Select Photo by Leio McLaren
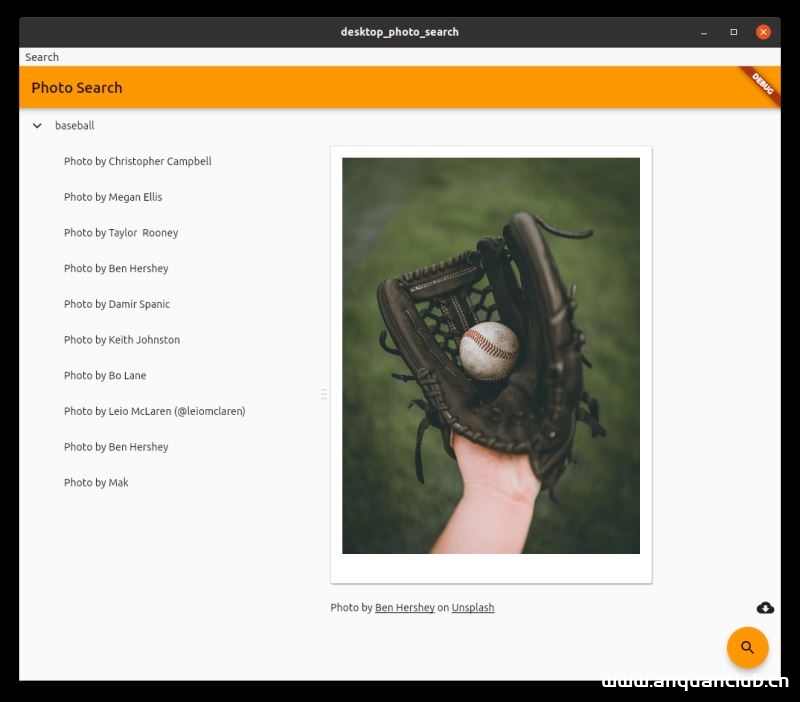 154,411
